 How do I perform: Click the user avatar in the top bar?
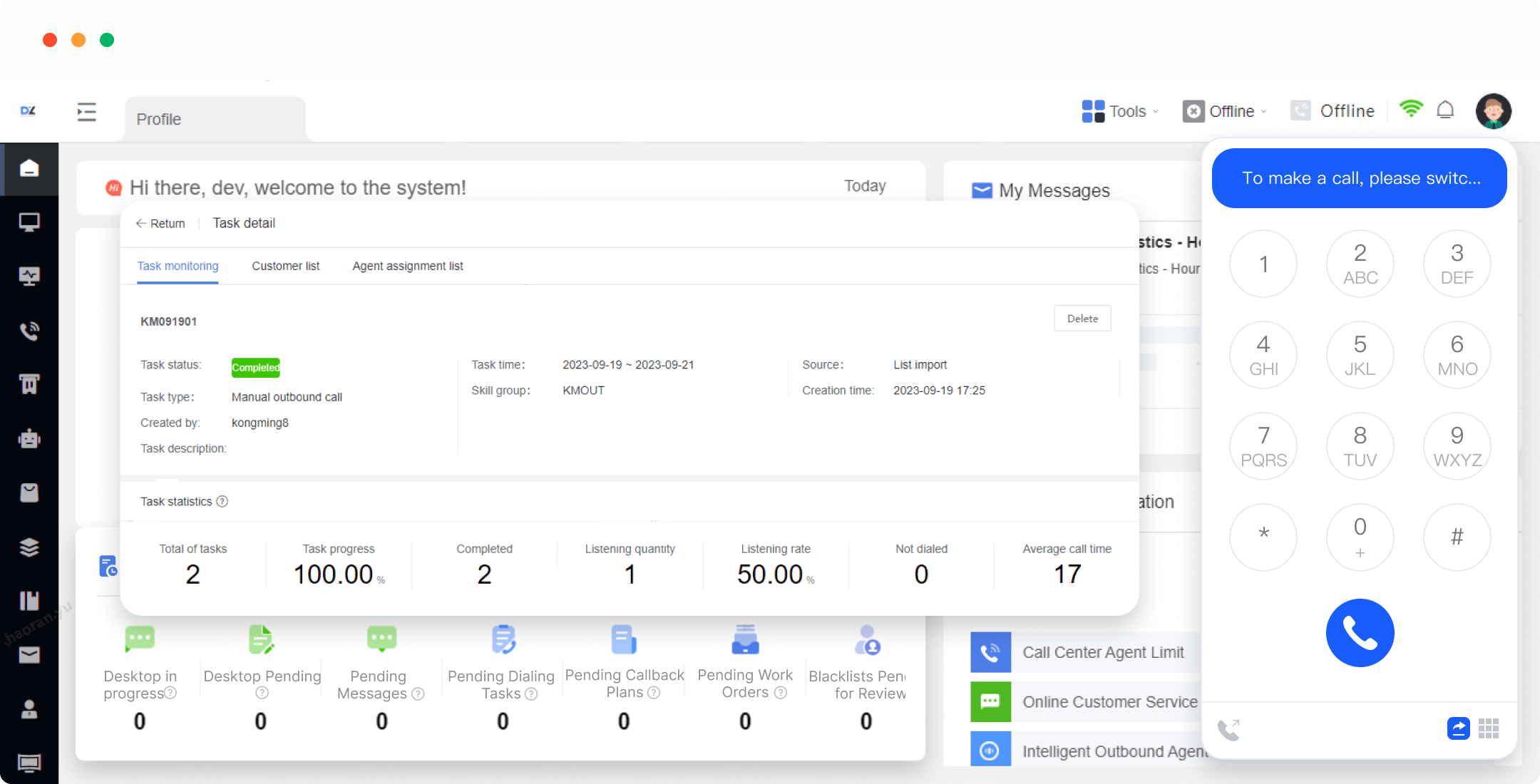tap(1494, 110)
